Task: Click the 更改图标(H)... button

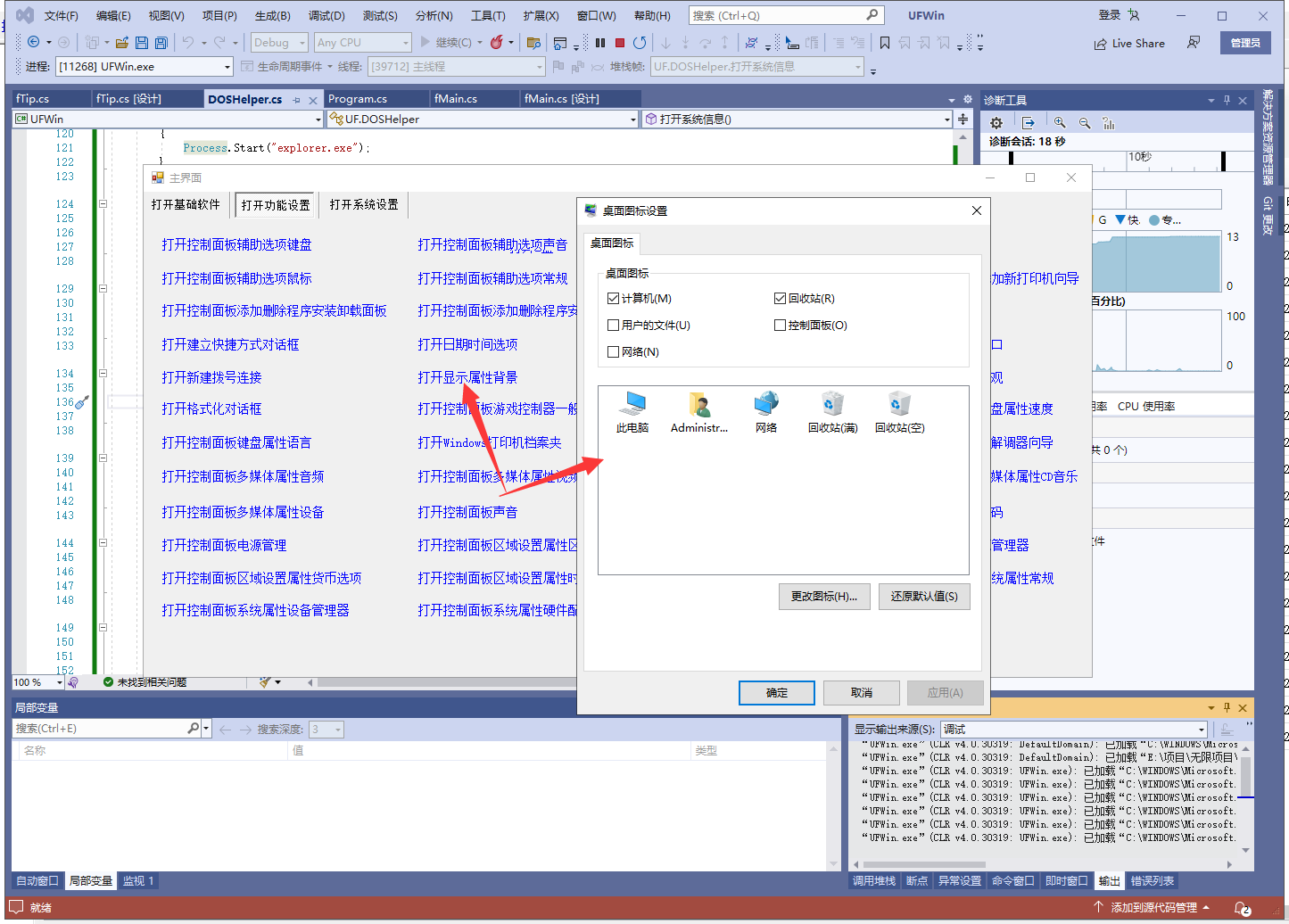Action: coord(824,597)
